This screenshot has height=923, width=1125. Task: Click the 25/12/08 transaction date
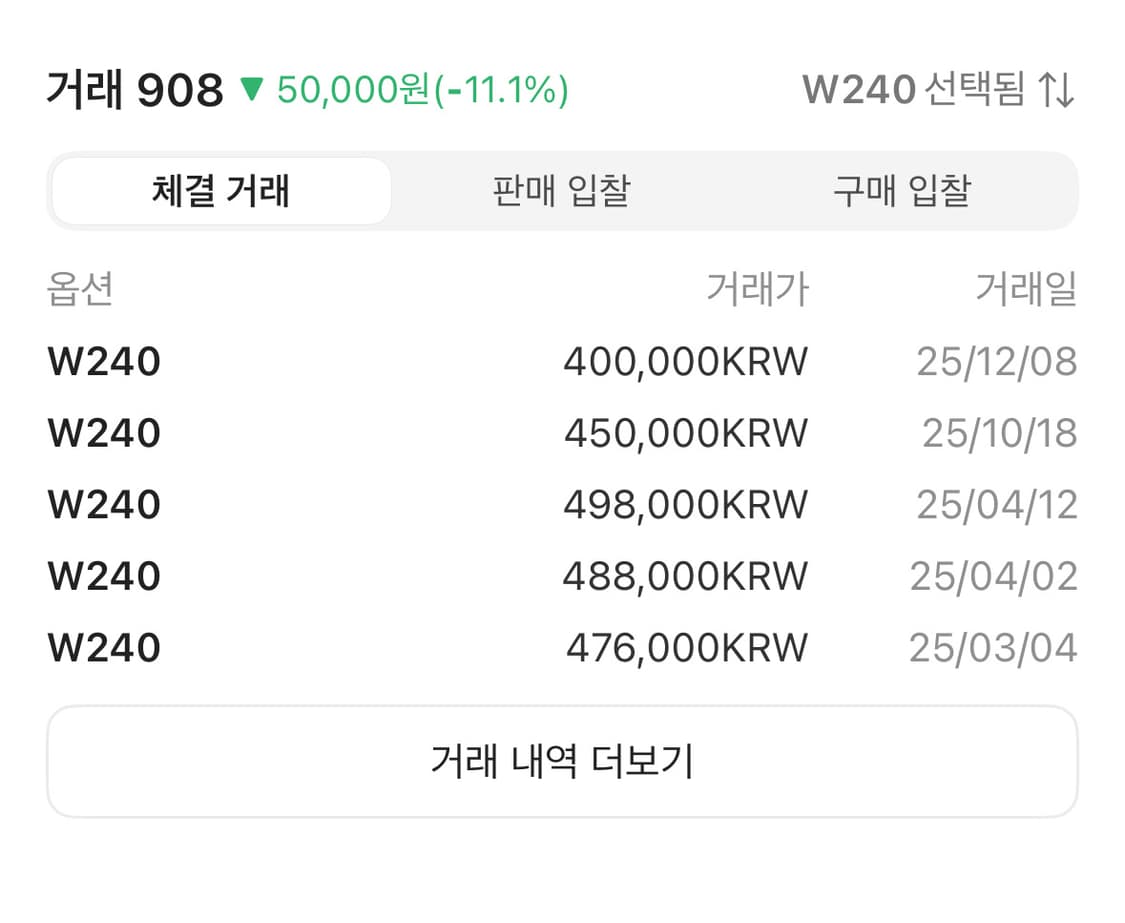[997, 361]
